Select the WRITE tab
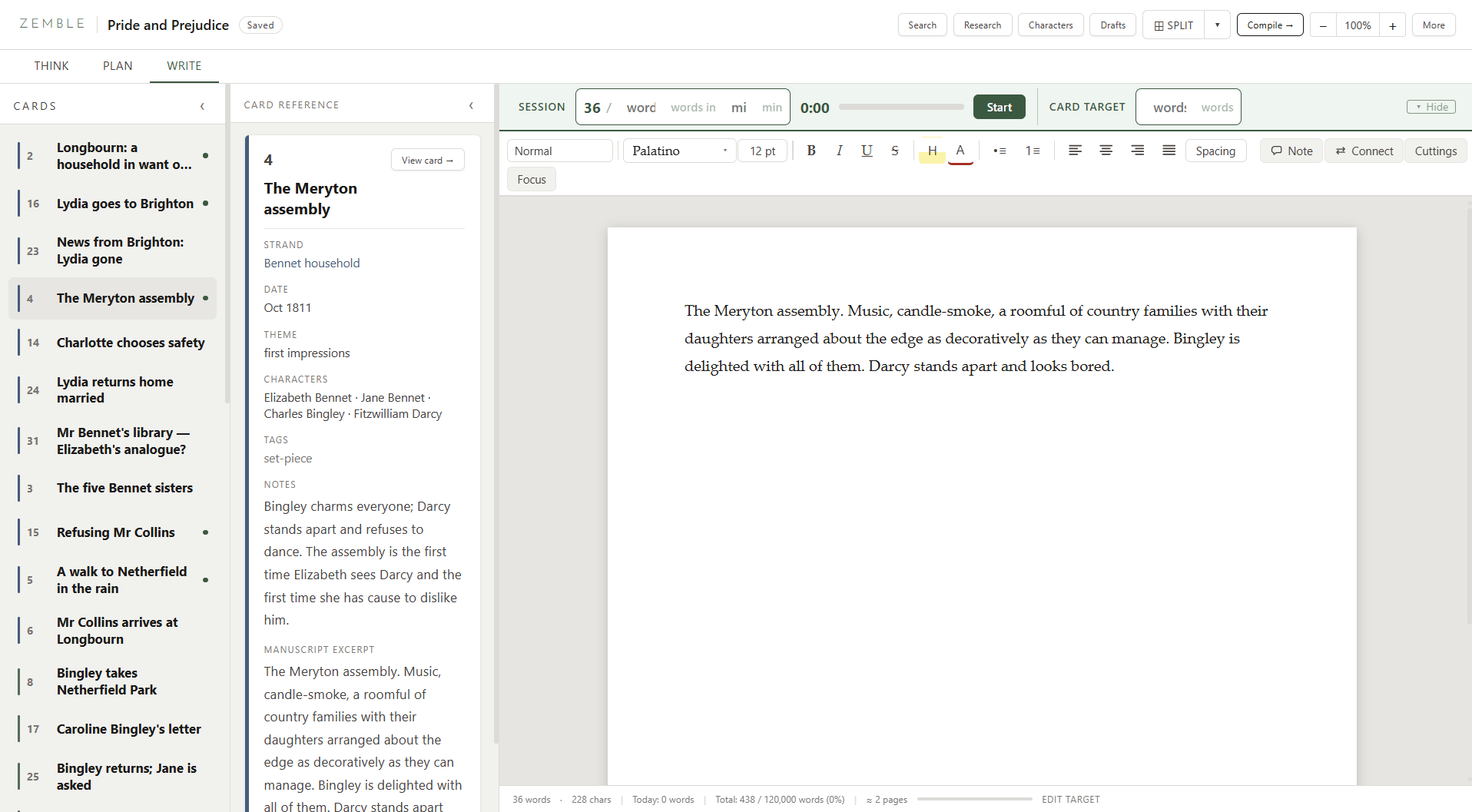This screenshot has width=1472, height=812. [x=184, y=66]
